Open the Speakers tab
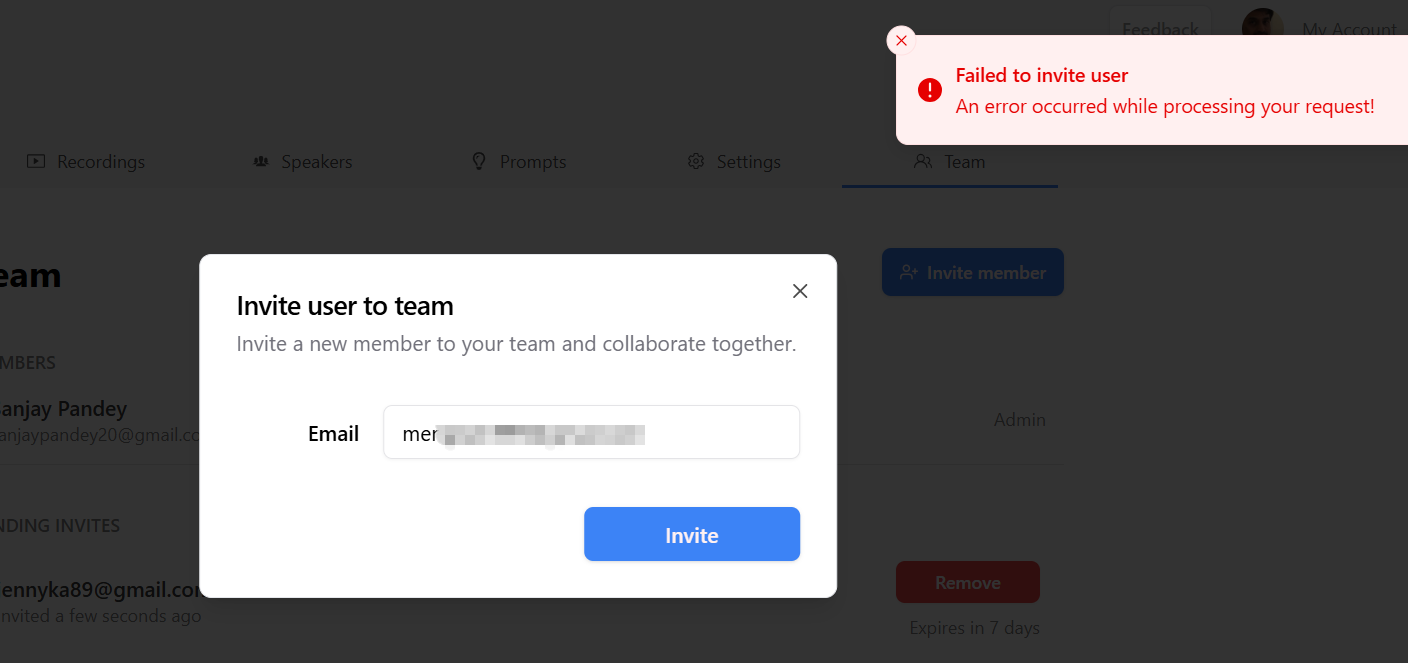1408x663 pixels. [316, 162]
